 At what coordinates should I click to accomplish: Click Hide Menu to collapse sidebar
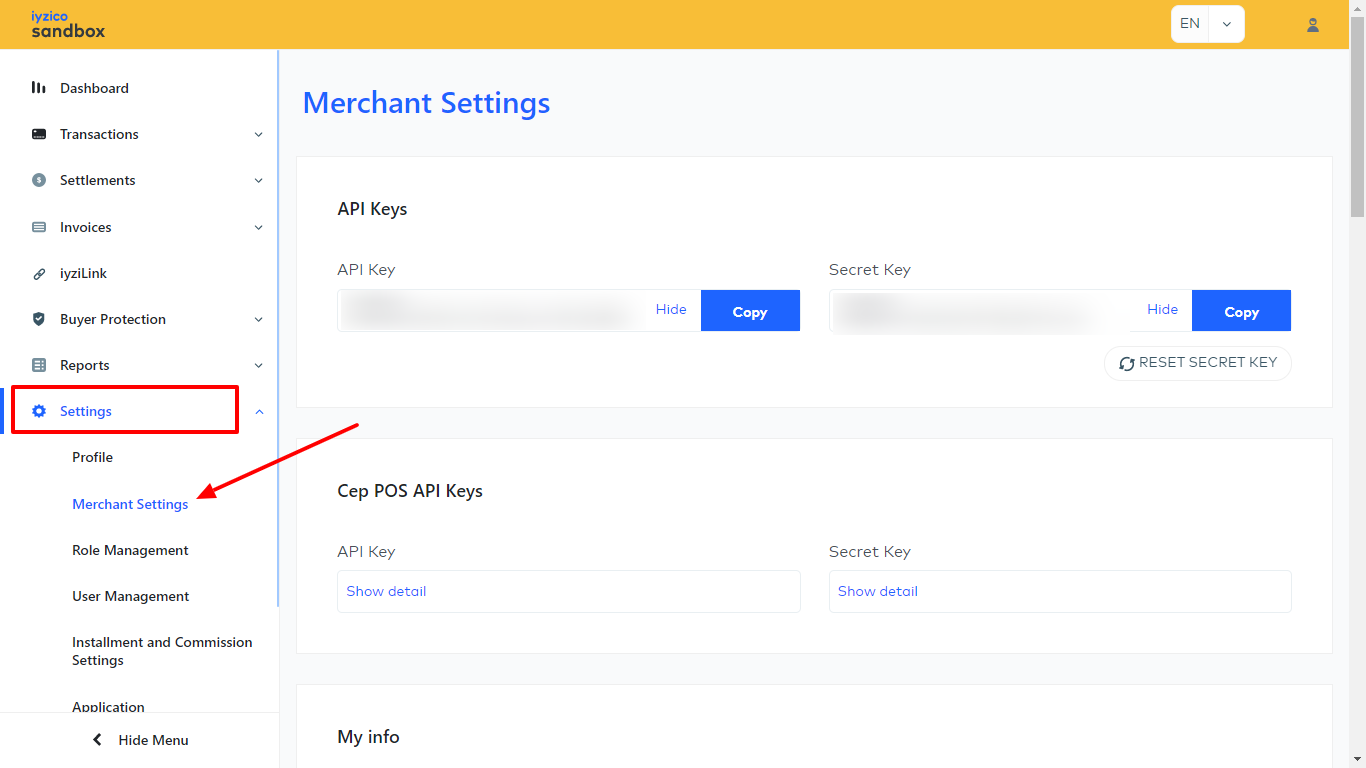[140, 740]
